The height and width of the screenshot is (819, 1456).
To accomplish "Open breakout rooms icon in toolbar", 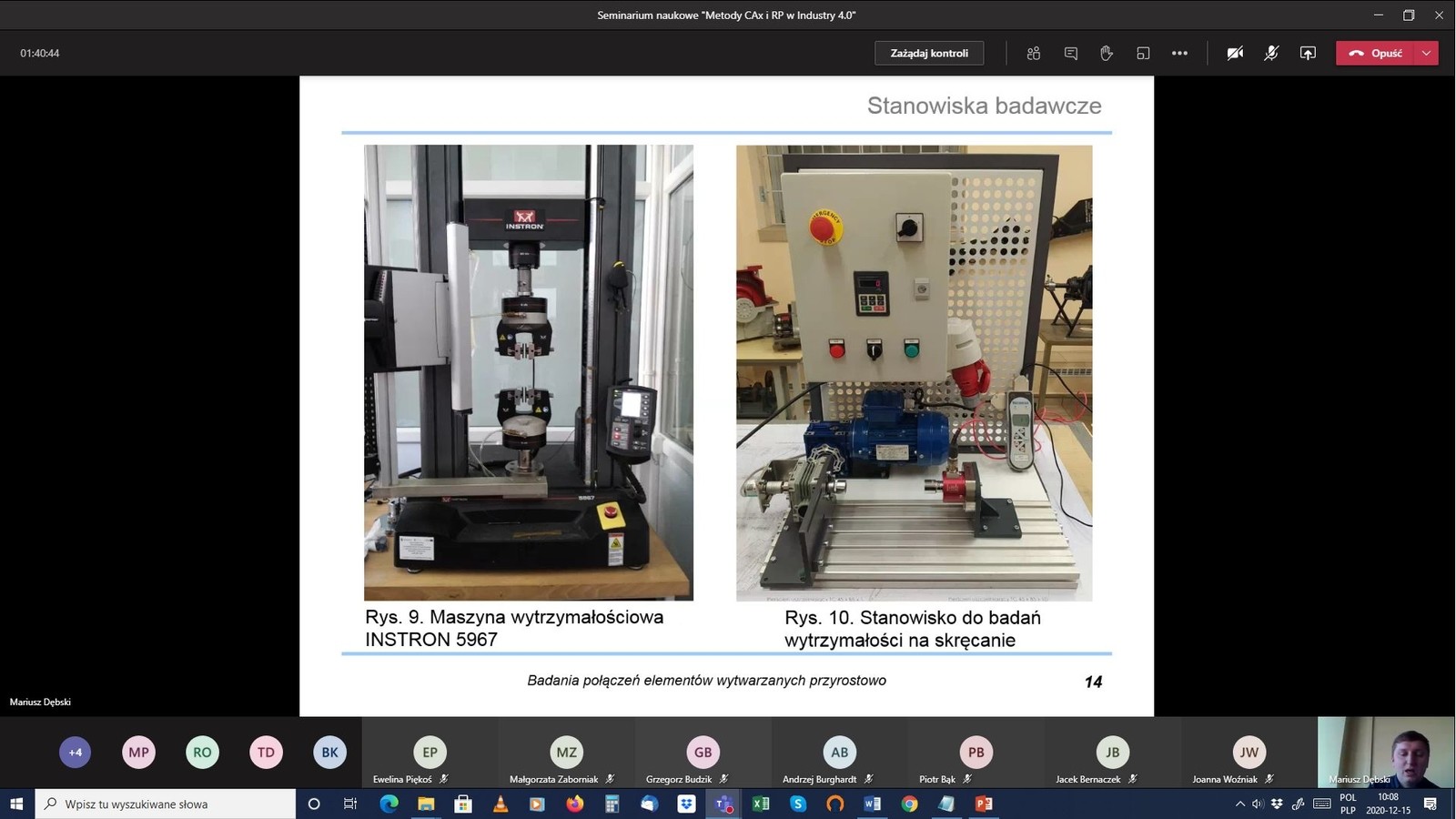I will click(x=1143, y=54).
